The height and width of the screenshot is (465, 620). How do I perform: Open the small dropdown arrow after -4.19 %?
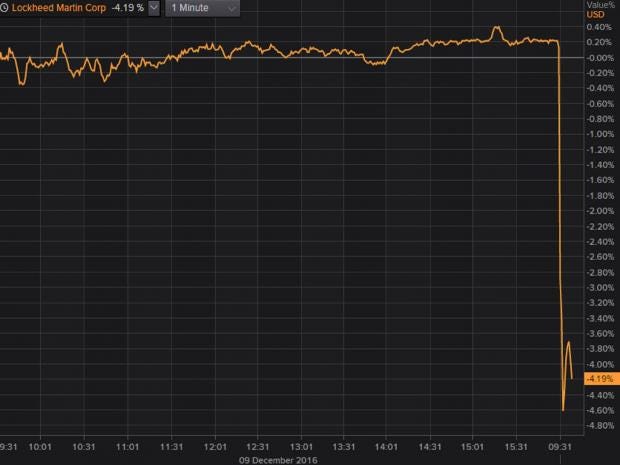click(x=153, y=8)
